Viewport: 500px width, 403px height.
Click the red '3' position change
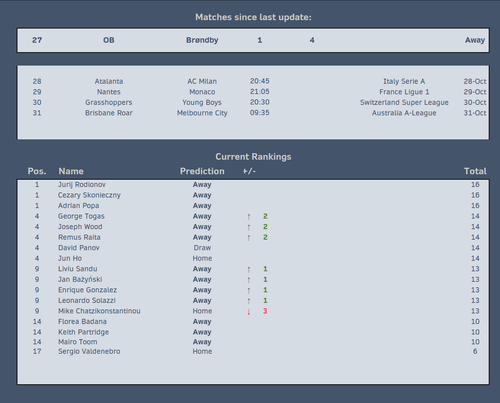pyautogui.click(x=265, y=311)
